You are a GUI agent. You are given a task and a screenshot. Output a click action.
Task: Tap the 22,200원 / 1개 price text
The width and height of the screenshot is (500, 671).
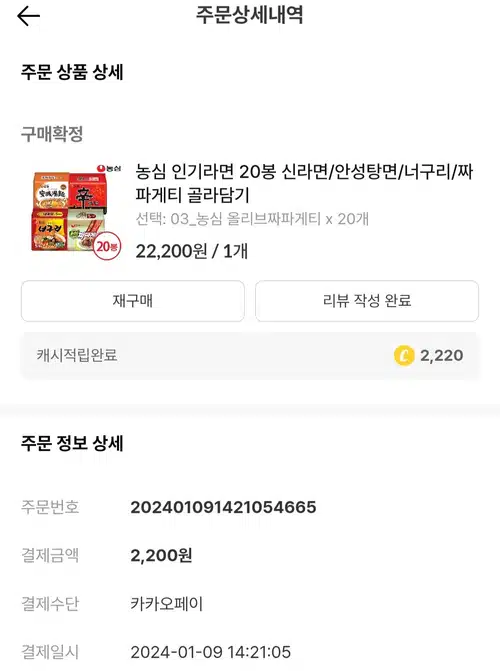click(x=192, y=251)
